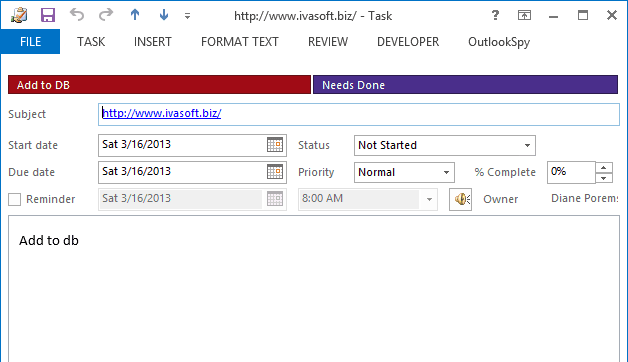The width and height of the screenshot is (628, 362).
Task: Click in the task notes body area
Action: (x=314, y=289)
